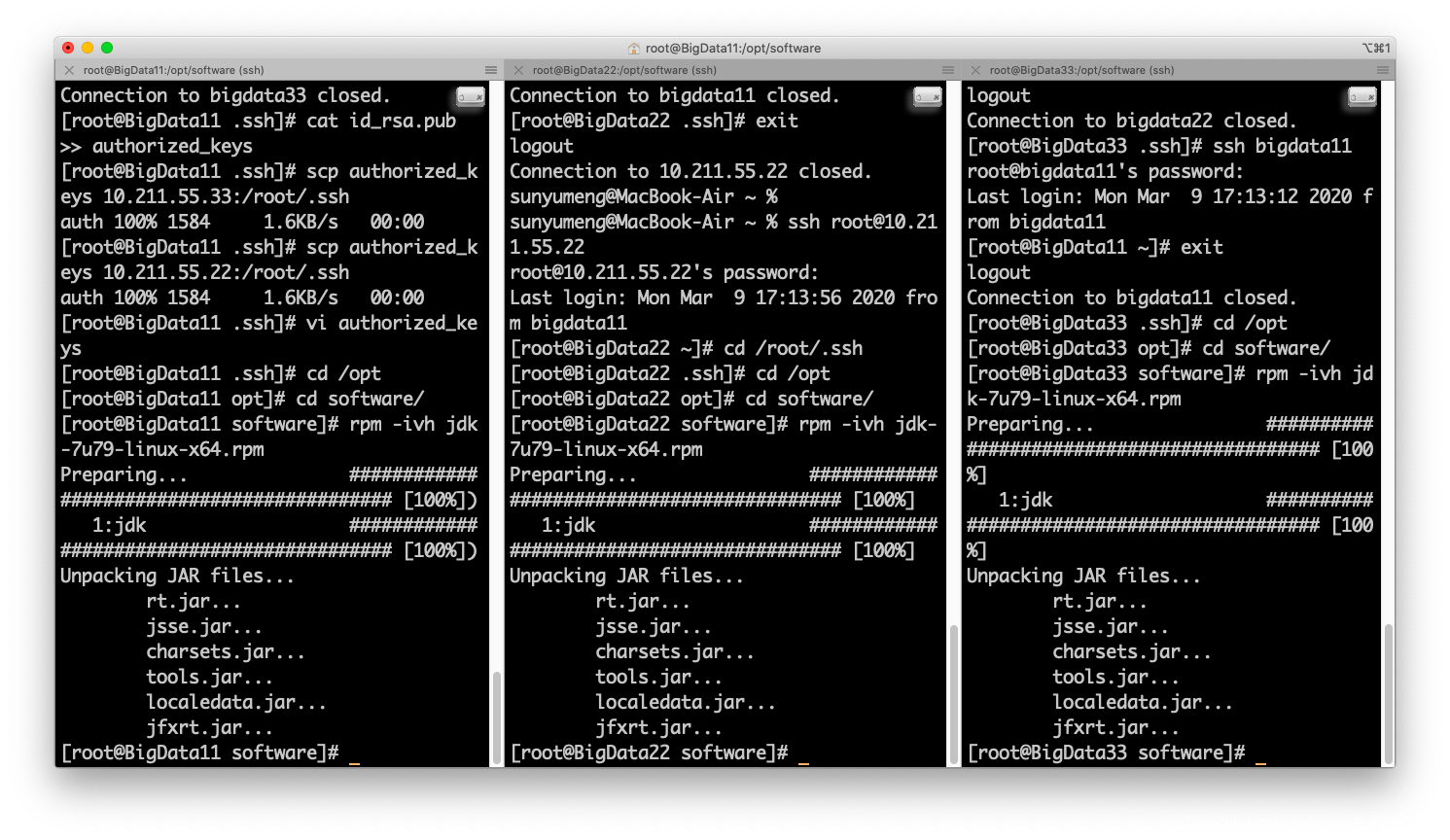Click the BigData11 pane vertical scrollbar
Screen dimensions: 1450x840
tap(497, 717)
